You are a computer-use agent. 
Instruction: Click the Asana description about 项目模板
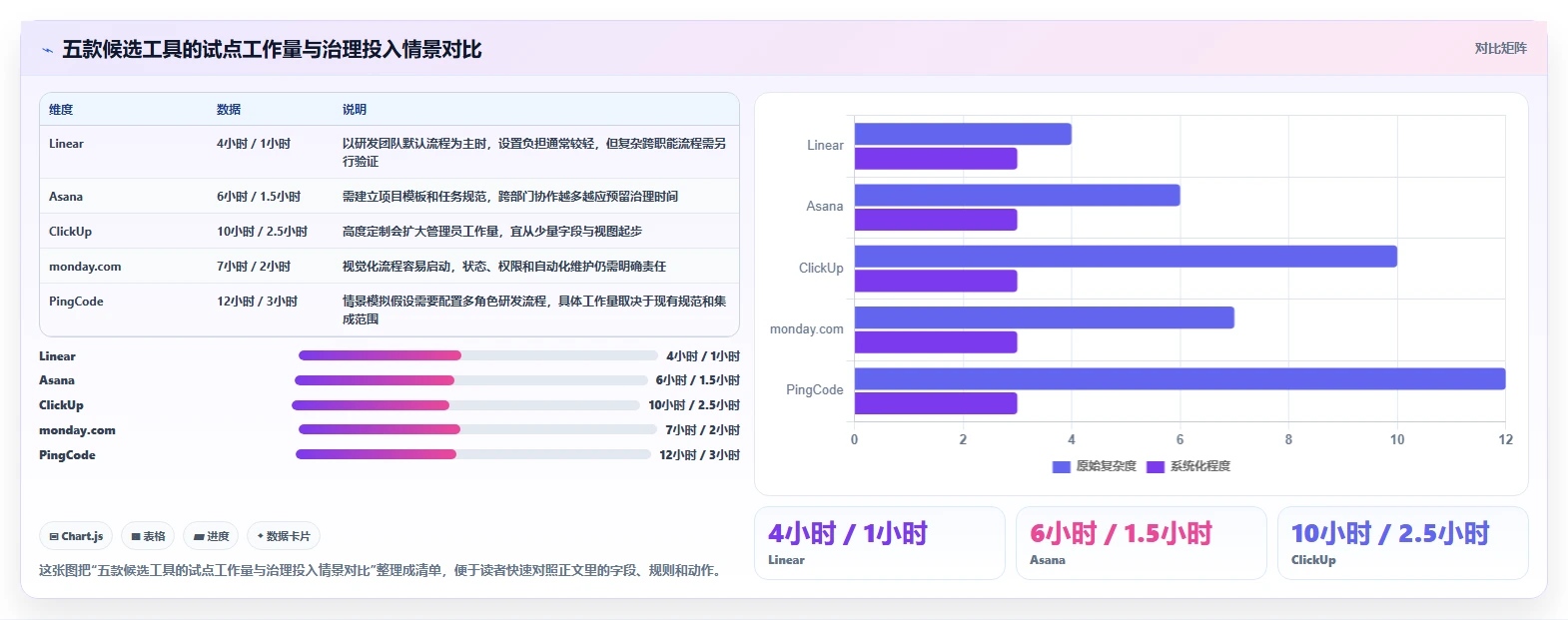click(510, 197)
